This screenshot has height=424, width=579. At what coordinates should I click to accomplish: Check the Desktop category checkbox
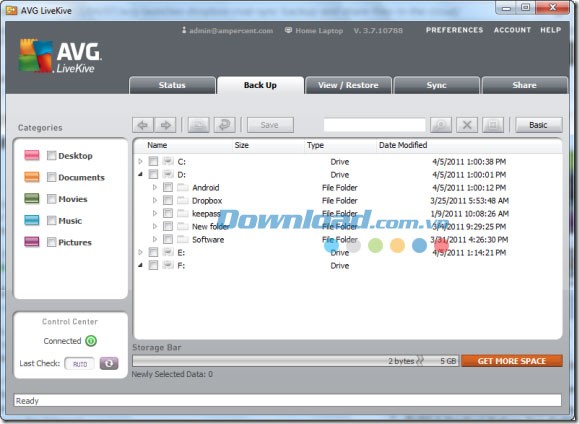pyautogui.click(x=52, y=155)
